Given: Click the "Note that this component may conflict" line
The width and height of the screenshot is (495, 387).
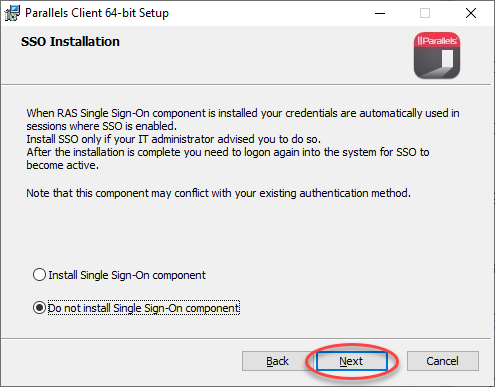Looking at the screenshot, I should [218, 193].
